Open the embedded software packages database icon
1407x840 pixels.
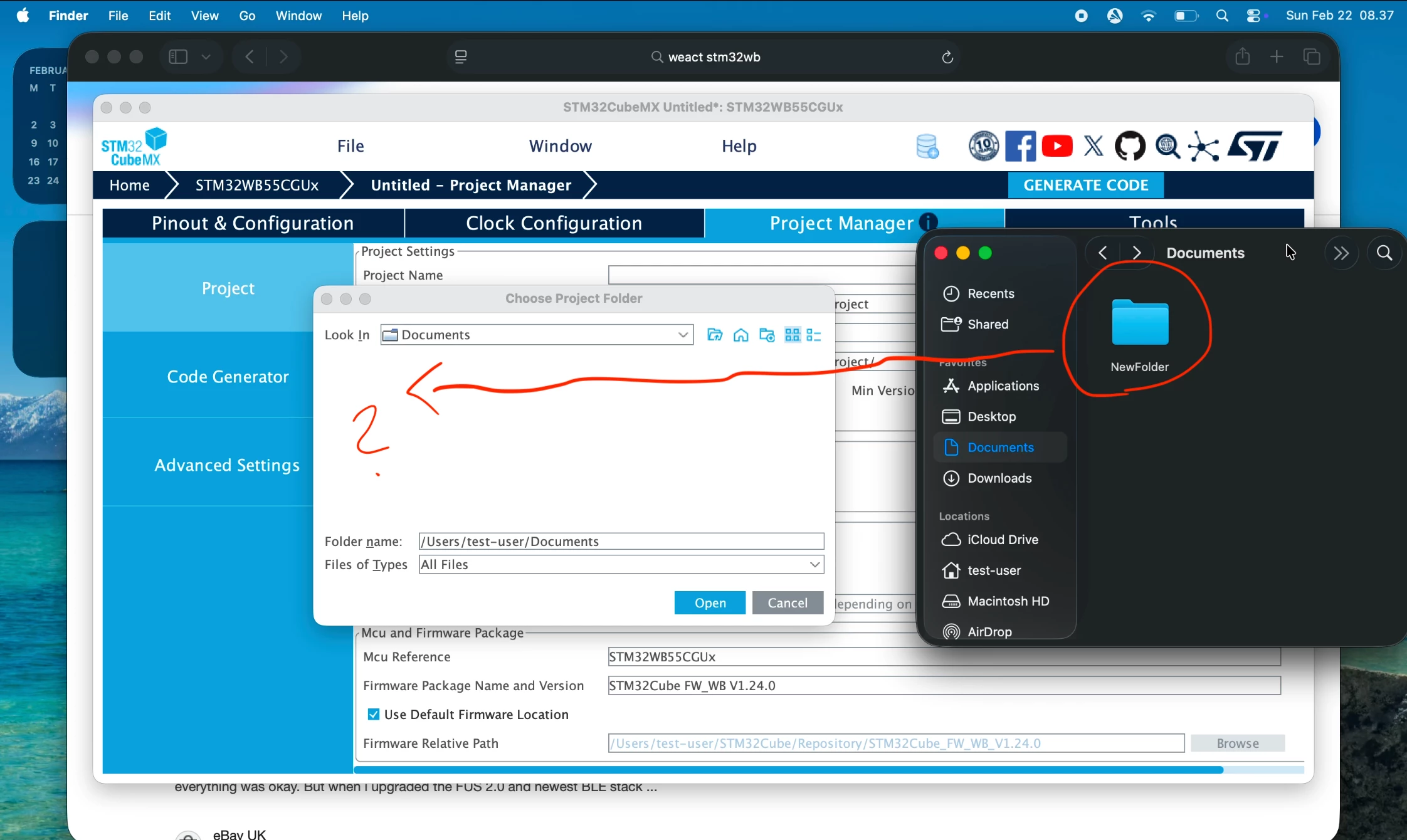coord(927,146)
